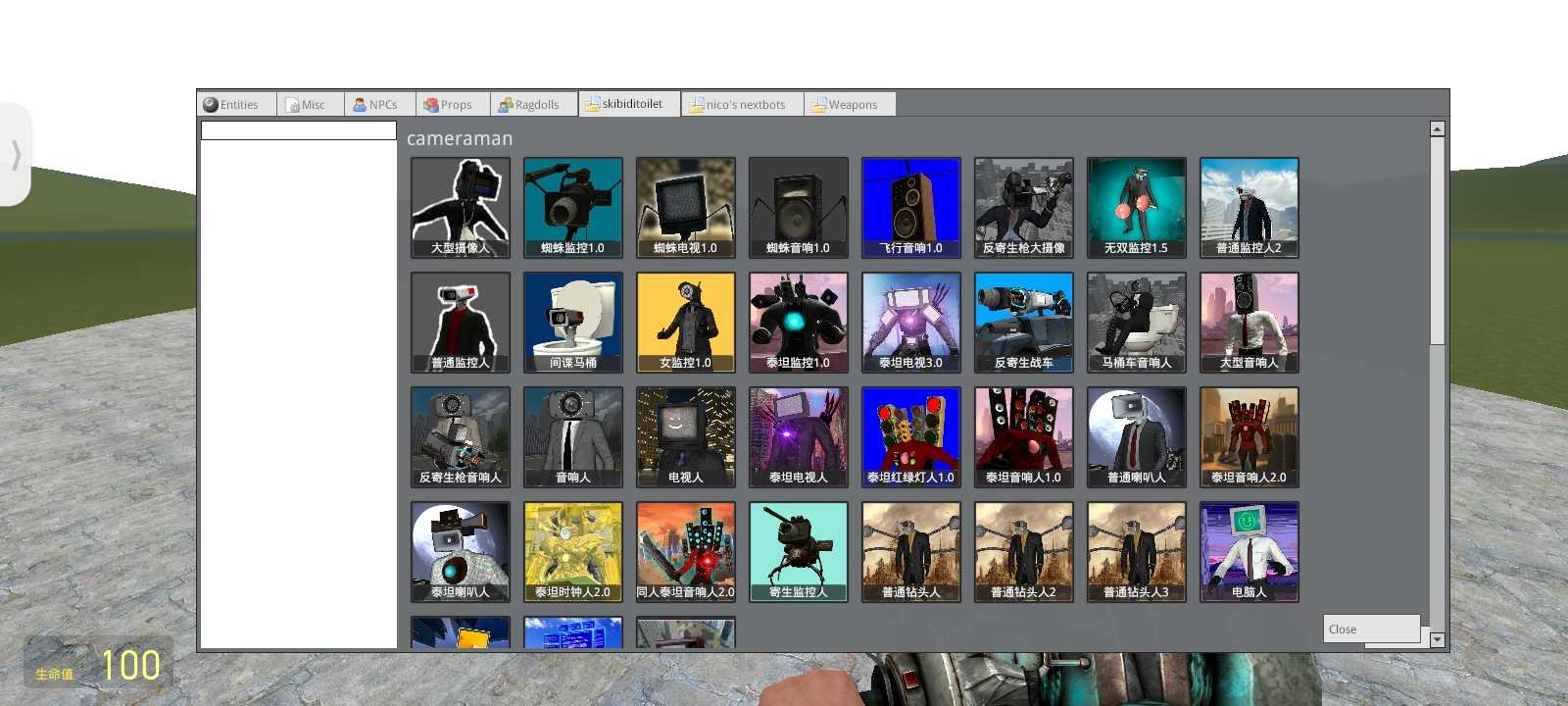
Task: Spawn the 大型摄像人 NPC
Action: pyautogui.click(x=461, y=208)
